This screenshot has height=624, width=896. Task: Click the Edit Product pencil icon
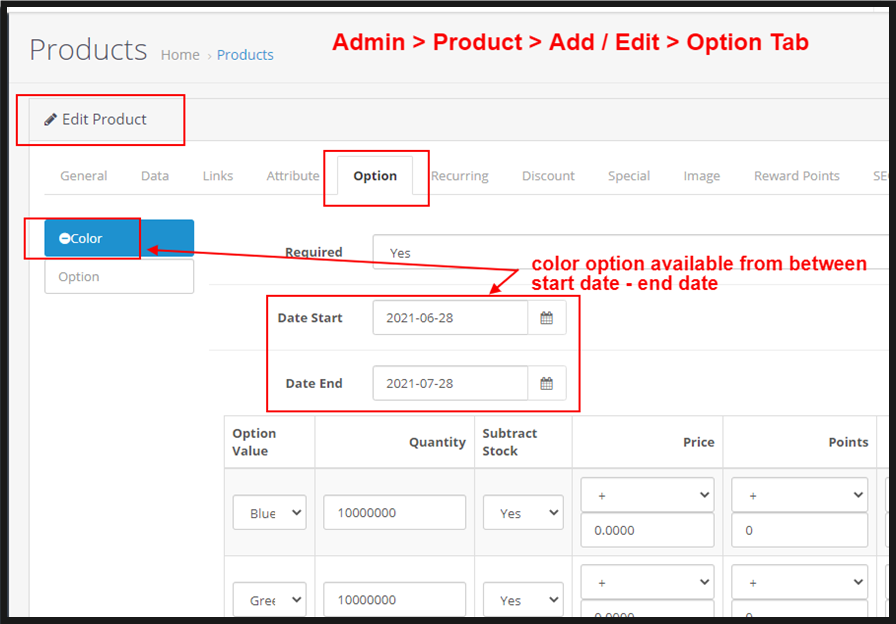pos(51,120)
